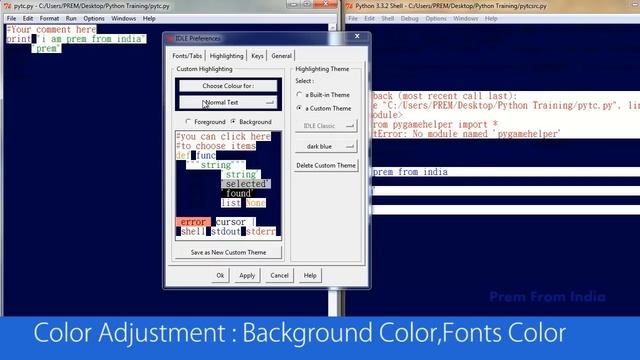This screenshot has height=360, width=640.
Task: Click 'stderr' sample in highlight preview
Action: [261, 231]
